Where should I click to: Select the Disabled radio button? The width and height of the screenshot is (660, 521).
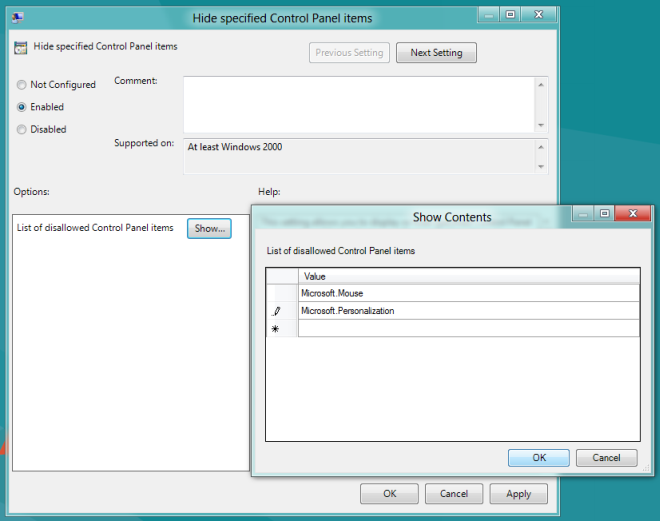point(22,129)
